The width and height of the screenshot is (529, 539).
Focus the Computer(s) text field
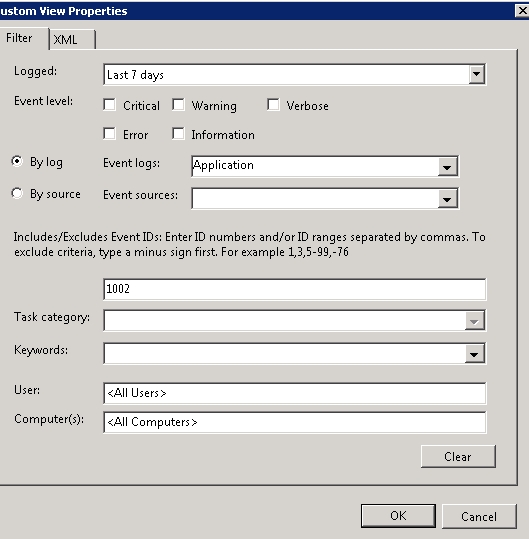(295, 422)
